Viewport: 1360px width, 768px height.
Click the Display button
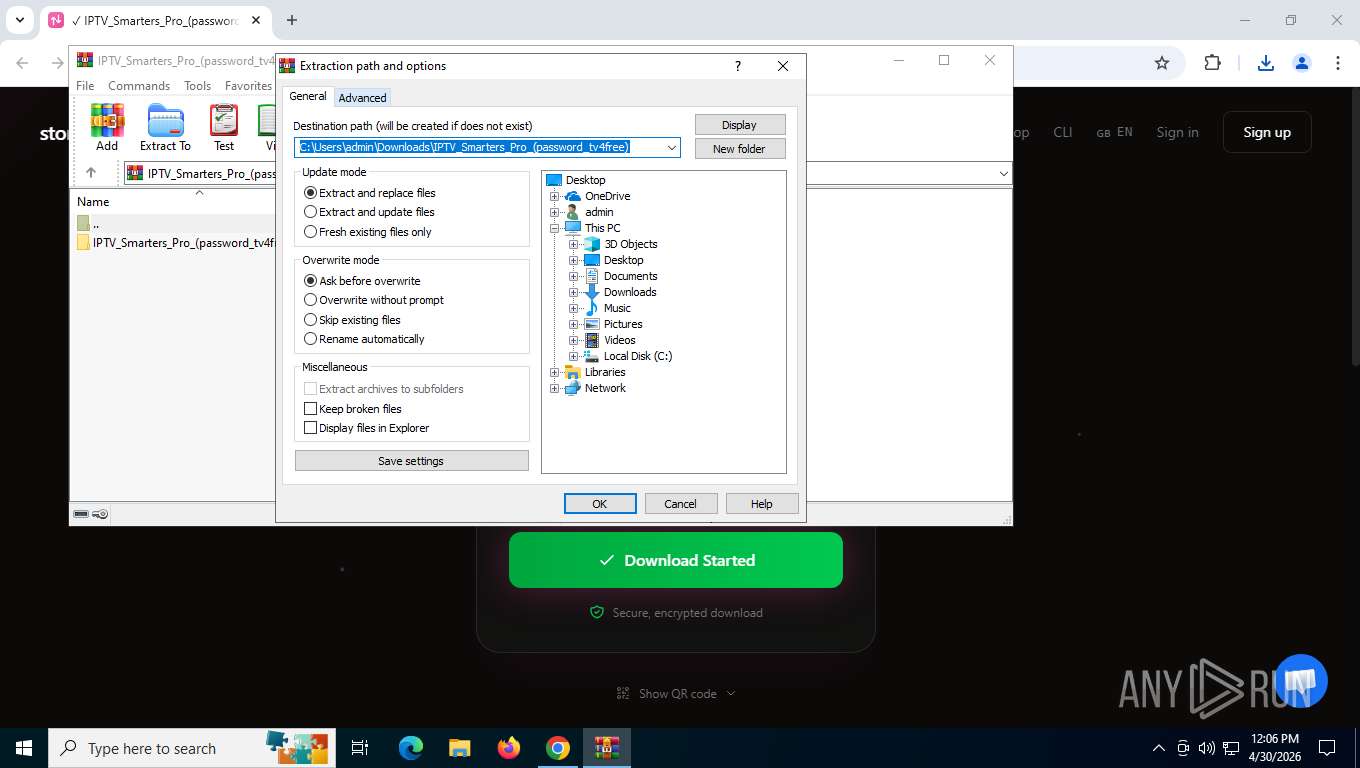point(740,125)
